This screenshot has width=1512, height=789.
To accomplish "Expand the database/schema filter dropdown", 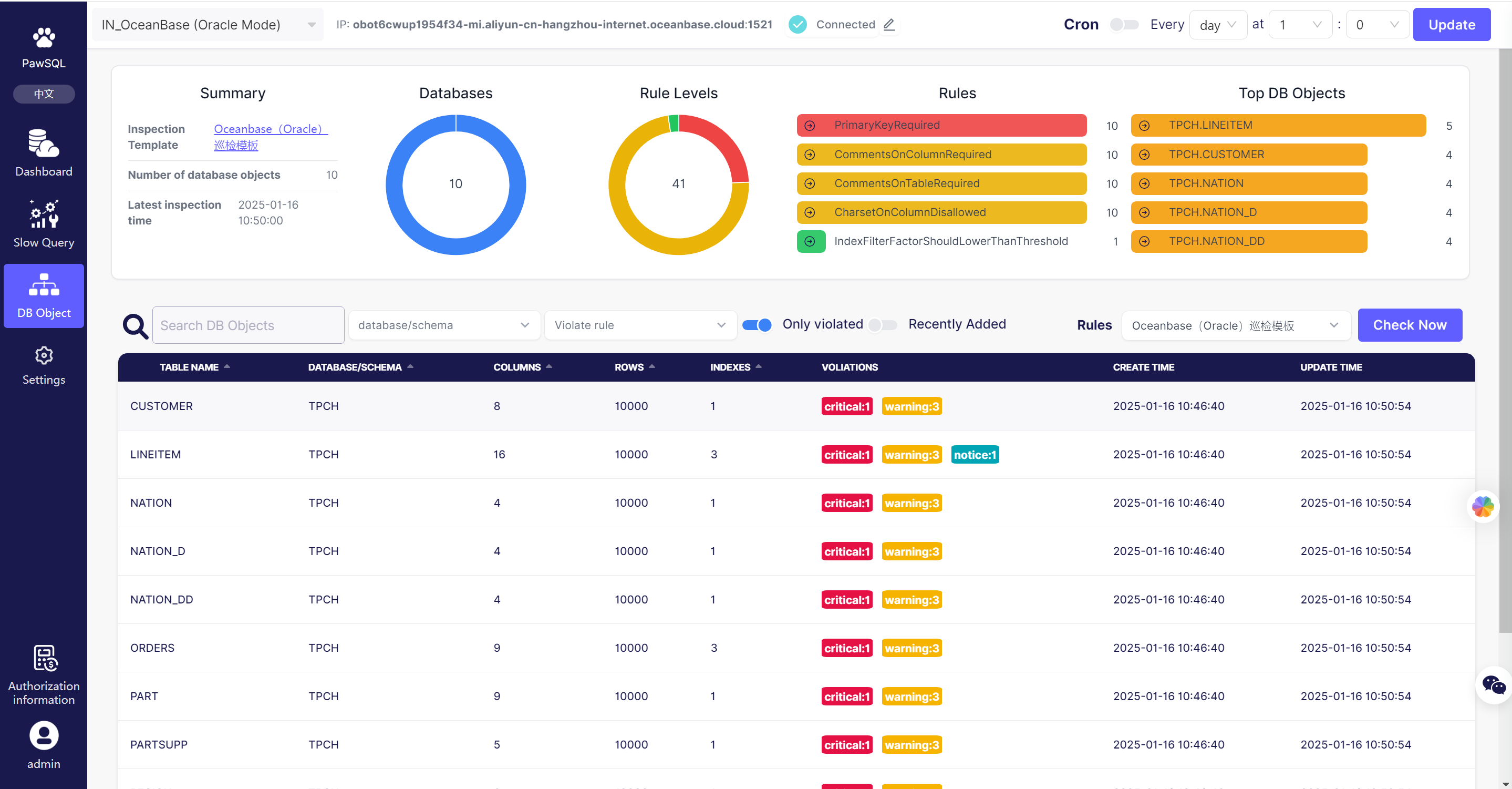I will click(444, 325).
